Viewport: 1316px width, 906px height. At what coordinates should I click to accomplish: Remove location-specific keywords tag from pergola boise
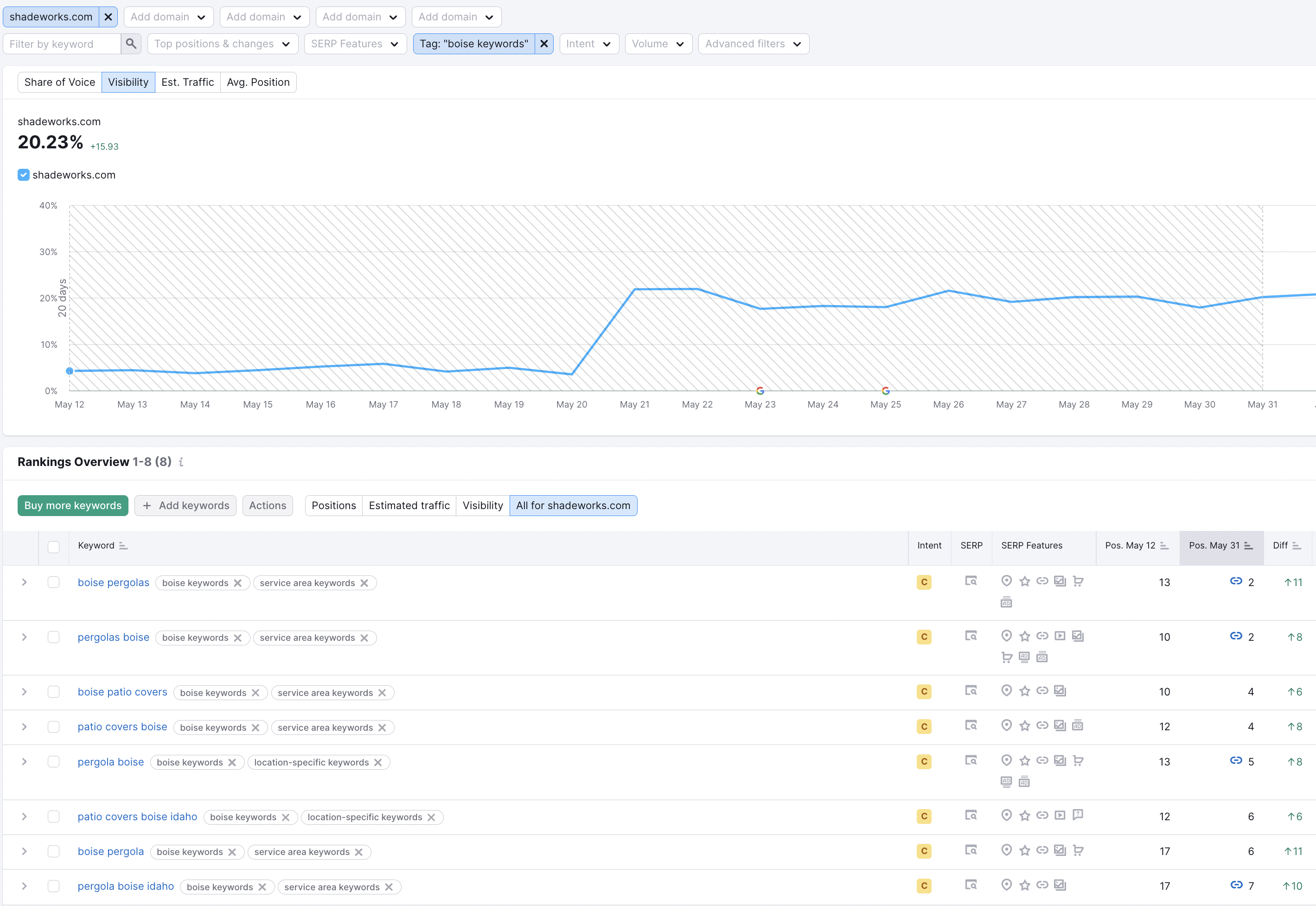point(378,762)
